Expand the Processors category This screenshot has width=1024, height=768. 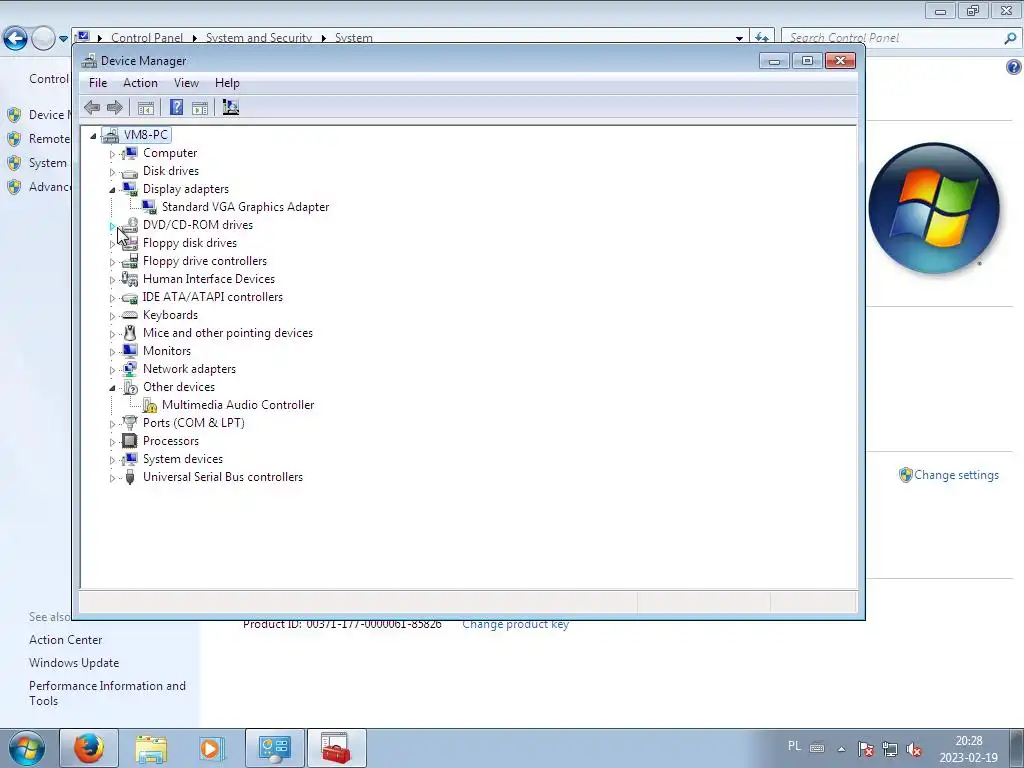(112, 442)
